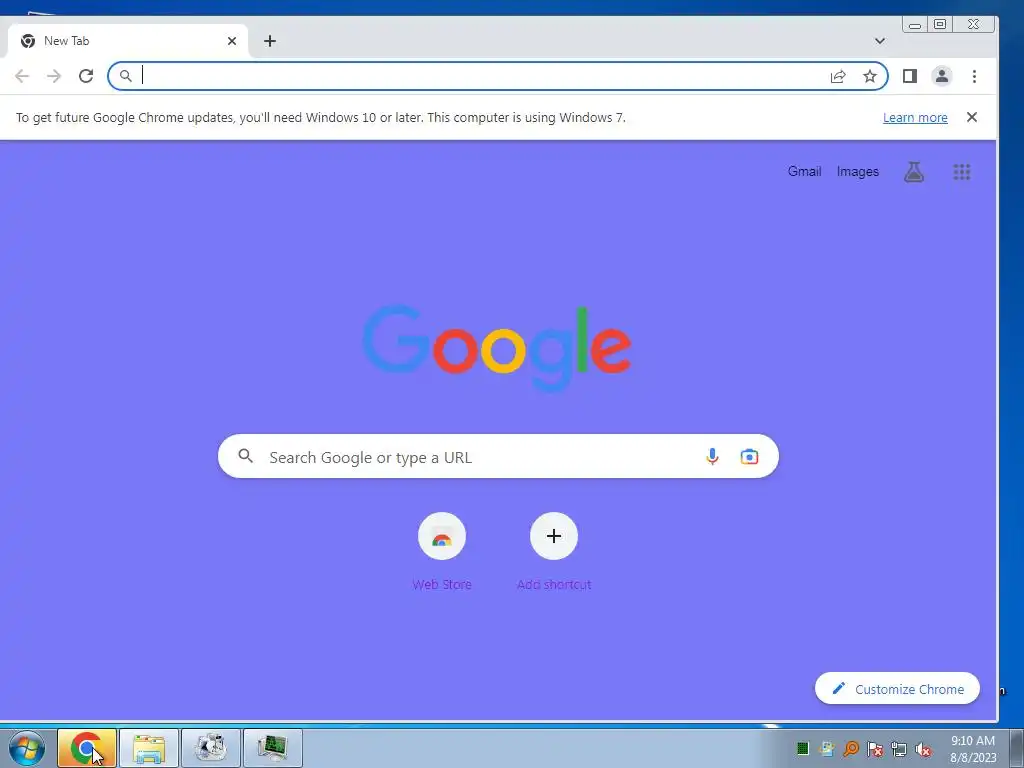Close the New Tab tab
Image resolution: width=1024 pixels, height=768 pixels.
(232, 41)
